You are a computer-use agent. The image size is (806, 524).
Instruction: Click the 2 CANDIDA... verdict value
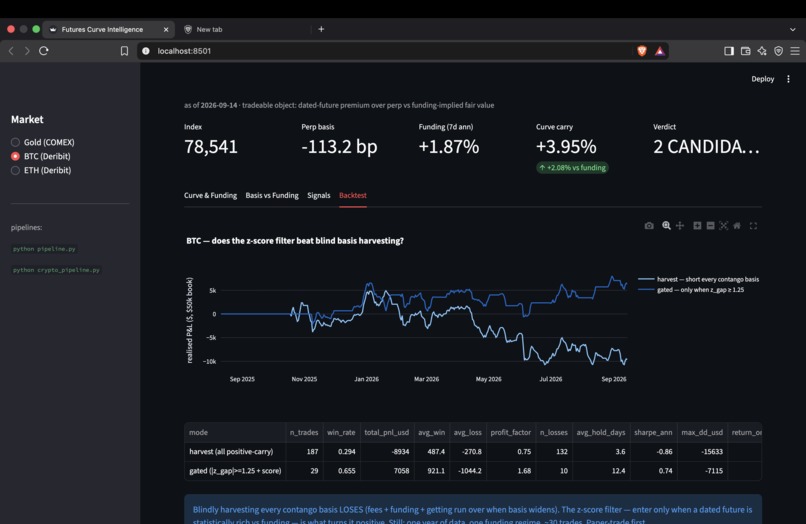706,147
